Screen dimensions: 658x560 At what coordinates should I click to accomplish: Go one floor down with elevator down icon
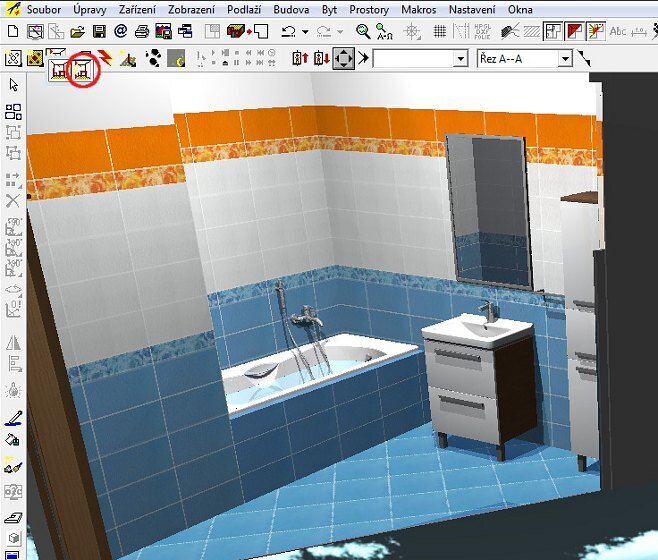tap(322, 58)
